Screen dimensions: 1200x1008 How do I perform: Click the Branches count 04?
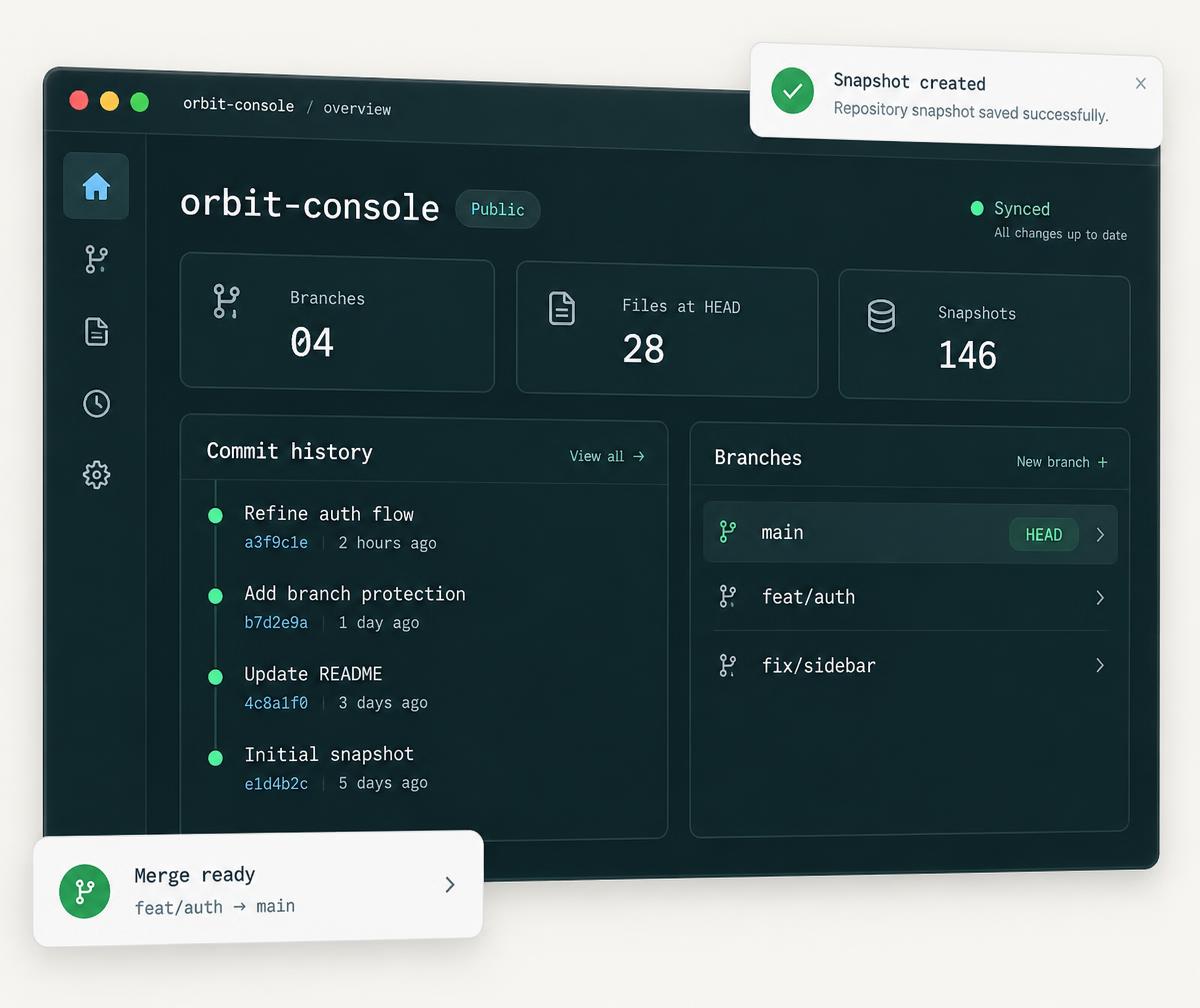pyautogui.click(x=312, y=343)
